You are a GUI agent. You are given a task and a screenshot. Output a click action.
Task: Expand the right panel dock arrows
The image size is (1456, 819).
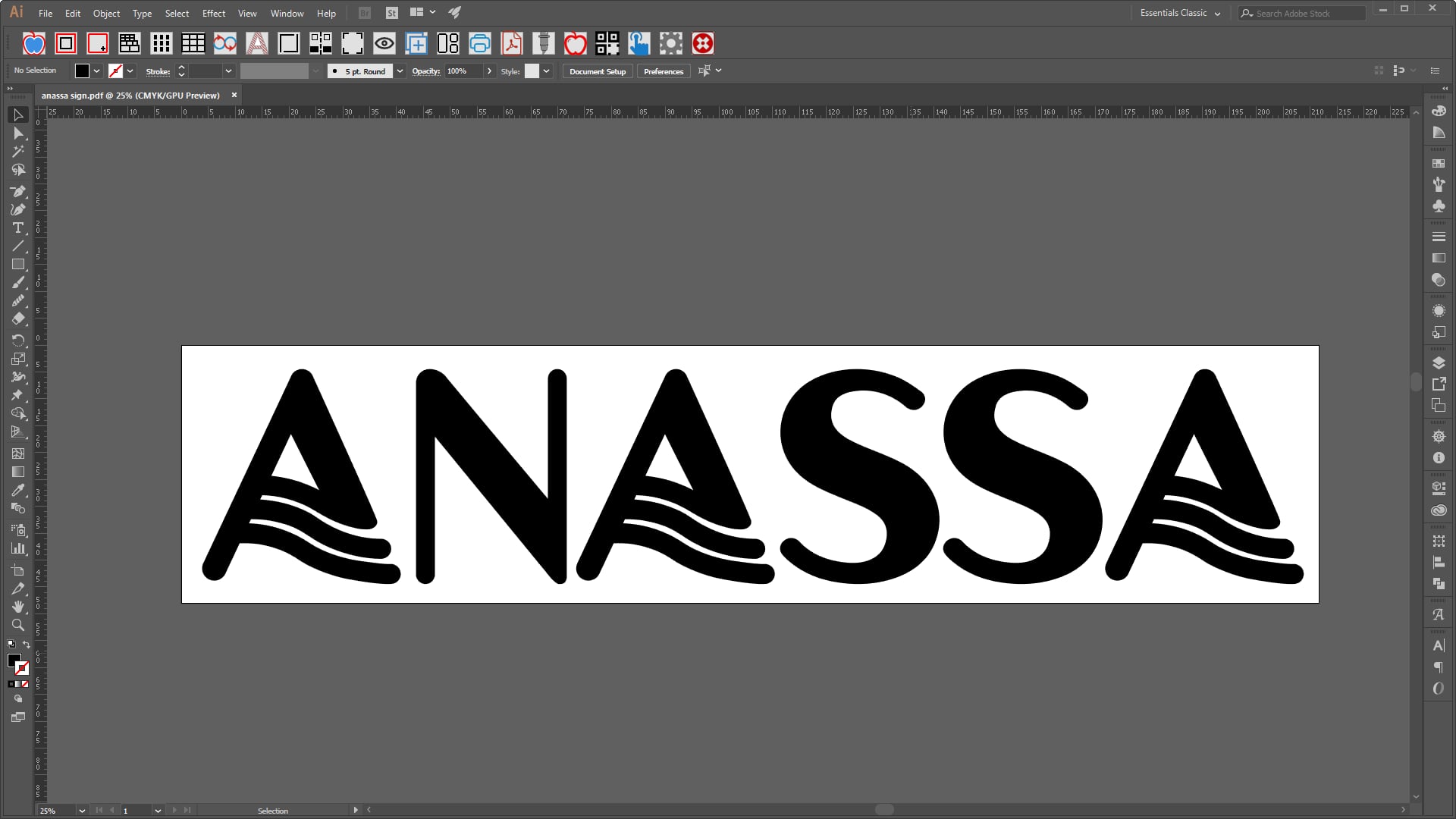(x=1445, y=89)
